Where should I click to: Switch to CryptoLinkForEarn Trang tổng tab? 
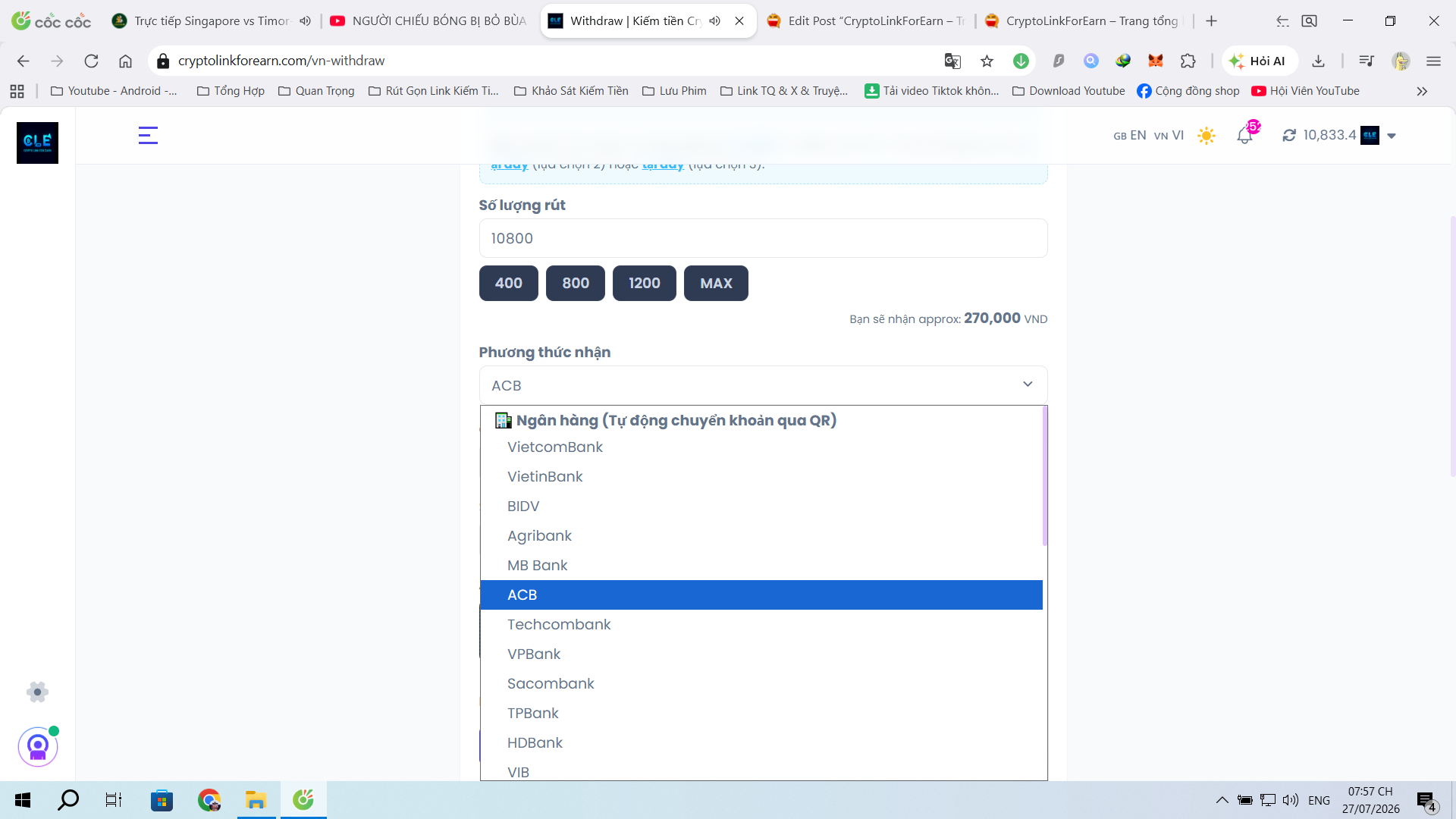click(x=1084, y=21)
